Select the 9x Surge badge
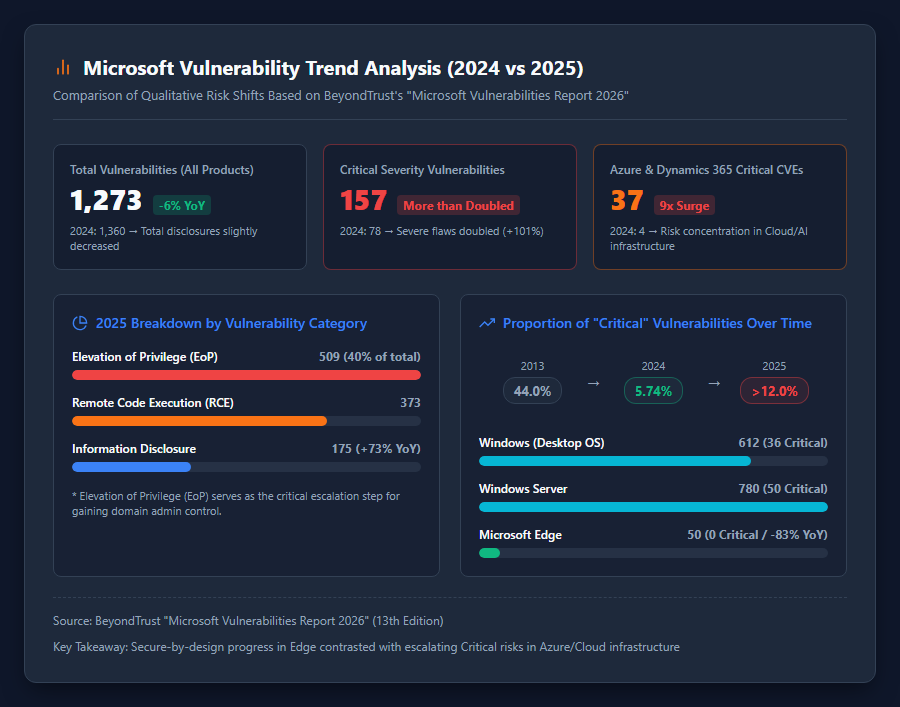Viewport: 900px width, 707px height. point(684,205)
